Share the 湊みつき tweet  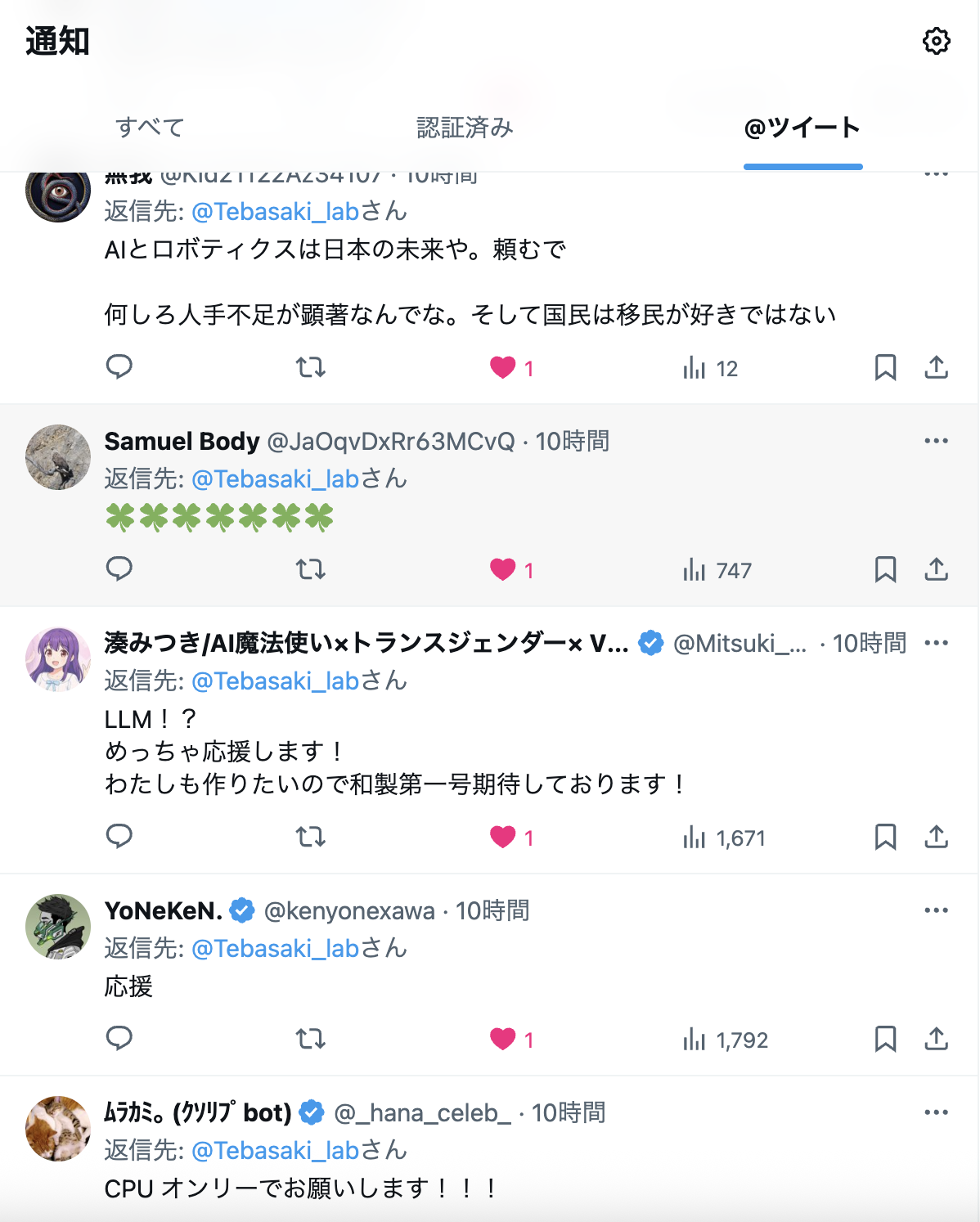coord(936,837)
